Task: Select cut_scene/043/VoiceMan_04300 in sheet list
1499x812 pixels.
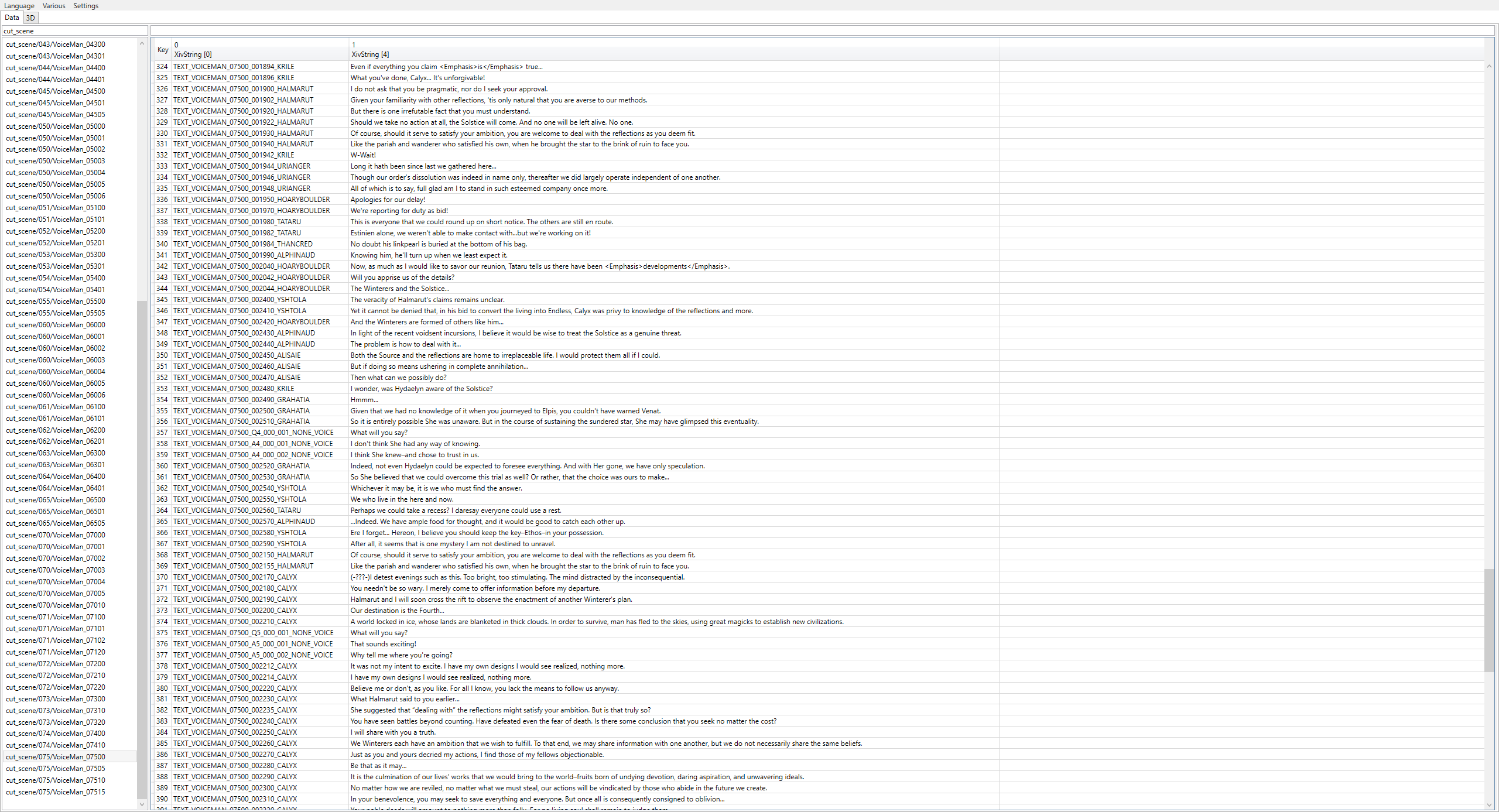Action: [56, 44]
